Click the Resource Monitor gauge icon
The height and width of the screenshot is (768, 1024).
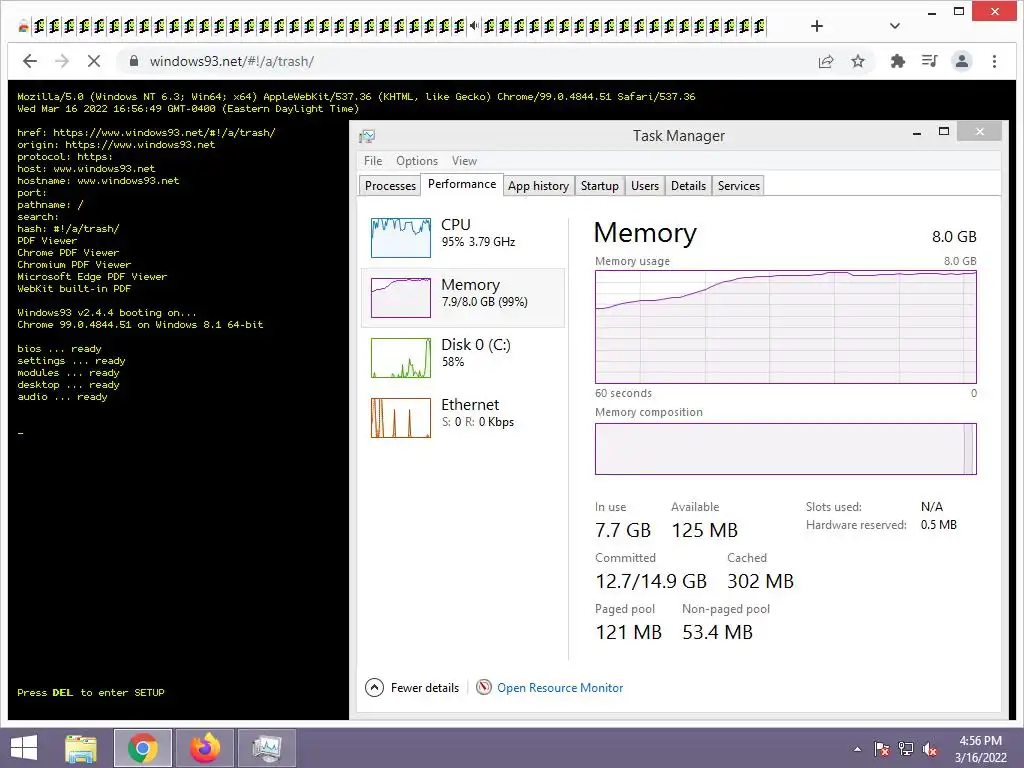point(484,687)
